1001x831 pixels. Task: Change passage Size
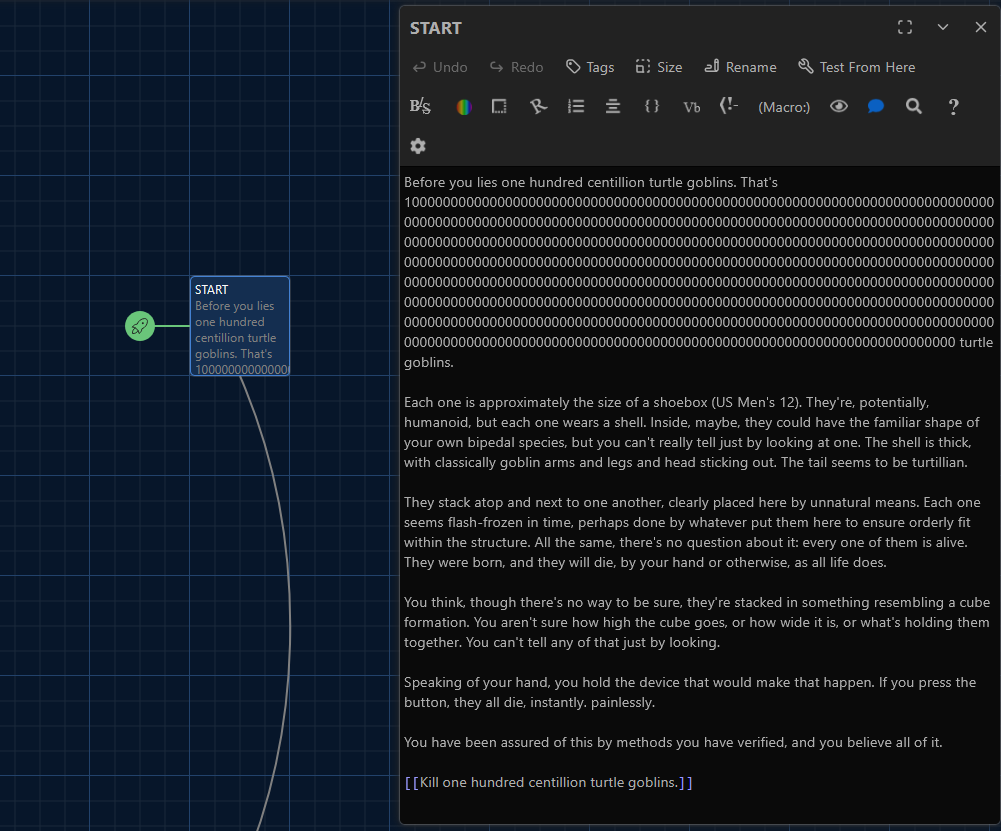tap(659, 67)
